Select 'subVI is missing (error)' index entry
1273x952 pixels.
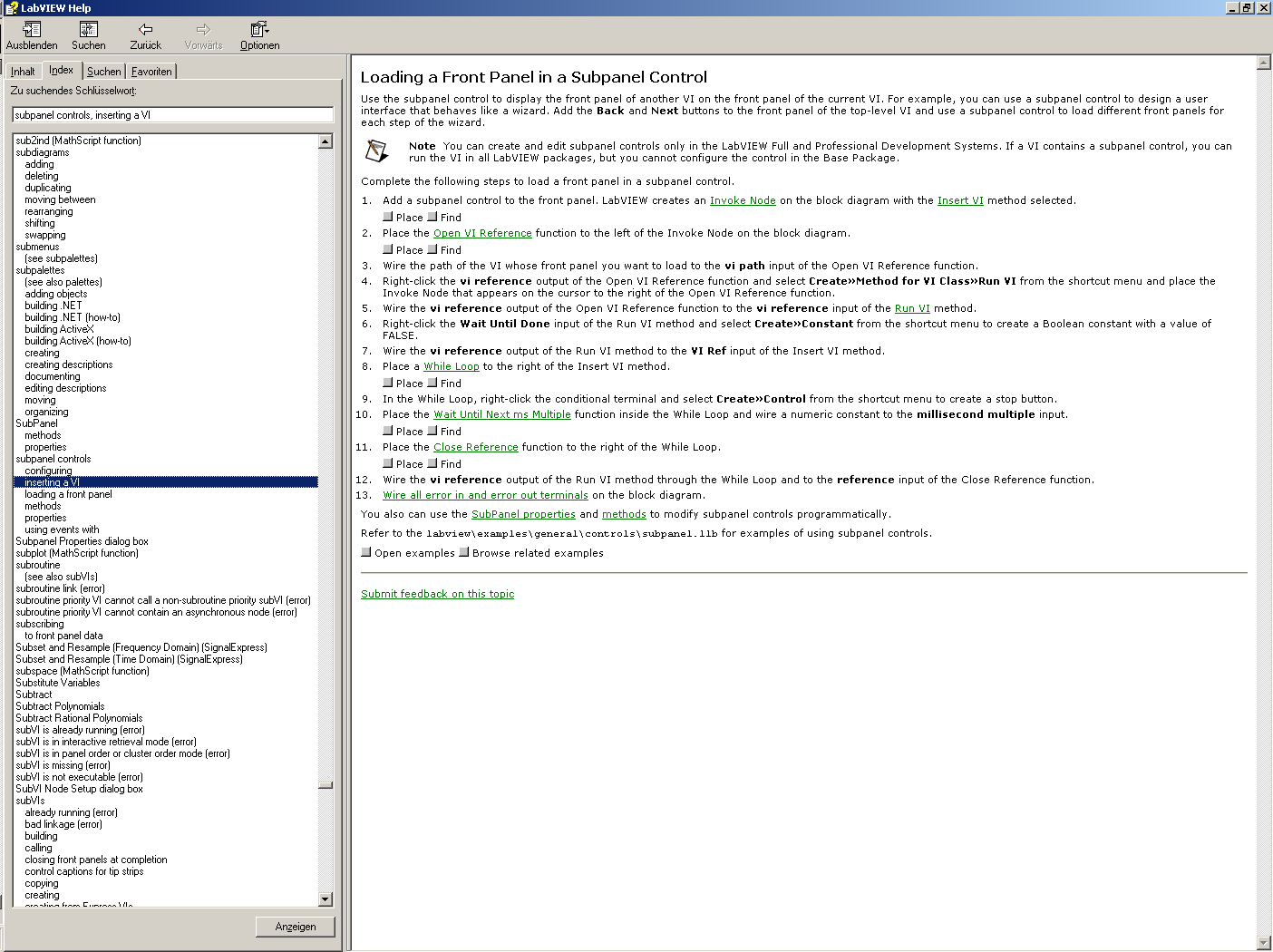63,765
